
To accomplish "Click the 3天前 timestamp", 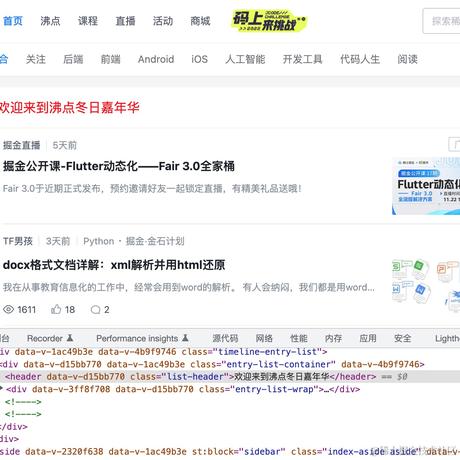I will (x=58, y=241).
